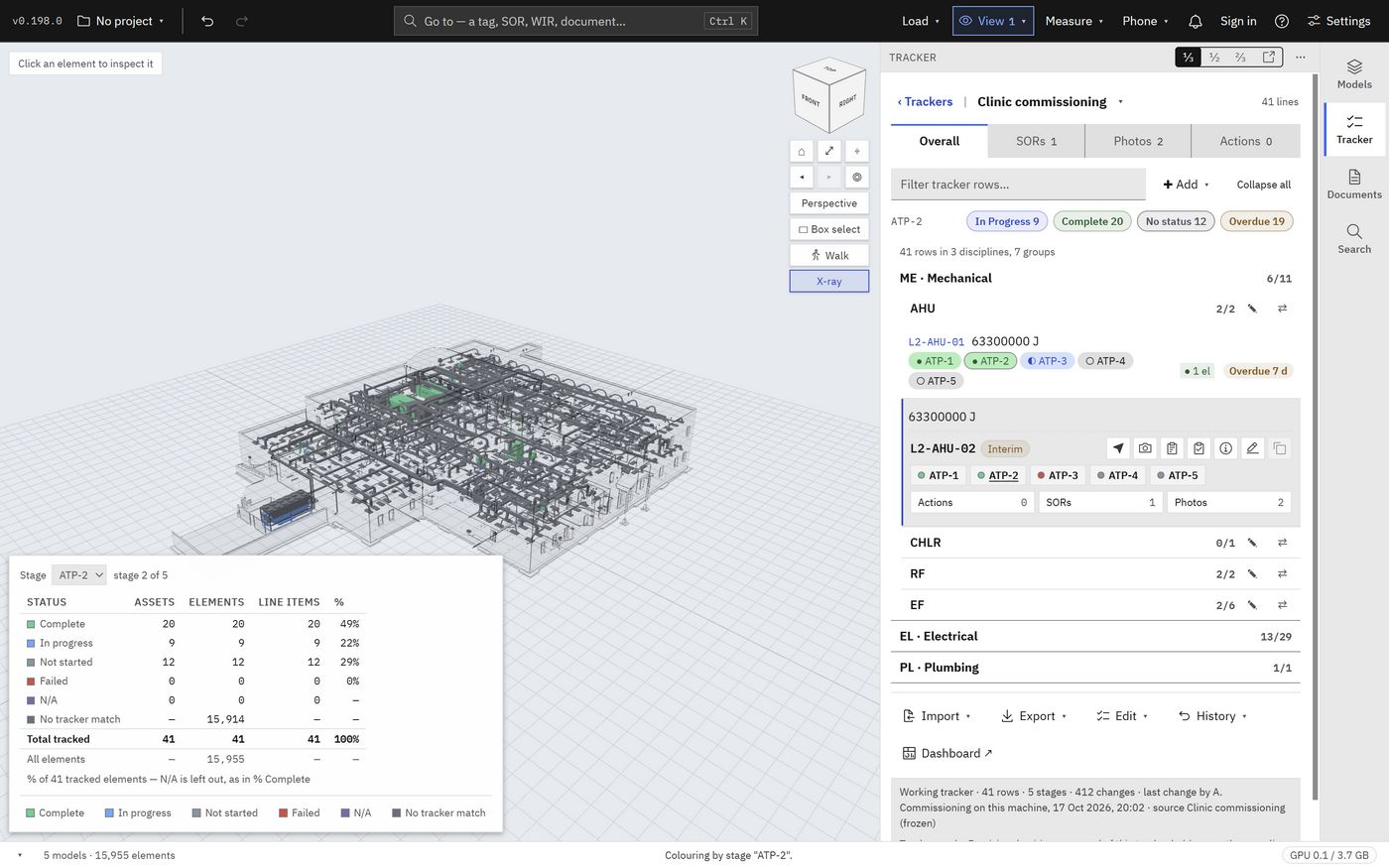Screen dimensions: 1389x868
Task: Toggle the Perspective camera button
Action: click(x=829, y=203)
